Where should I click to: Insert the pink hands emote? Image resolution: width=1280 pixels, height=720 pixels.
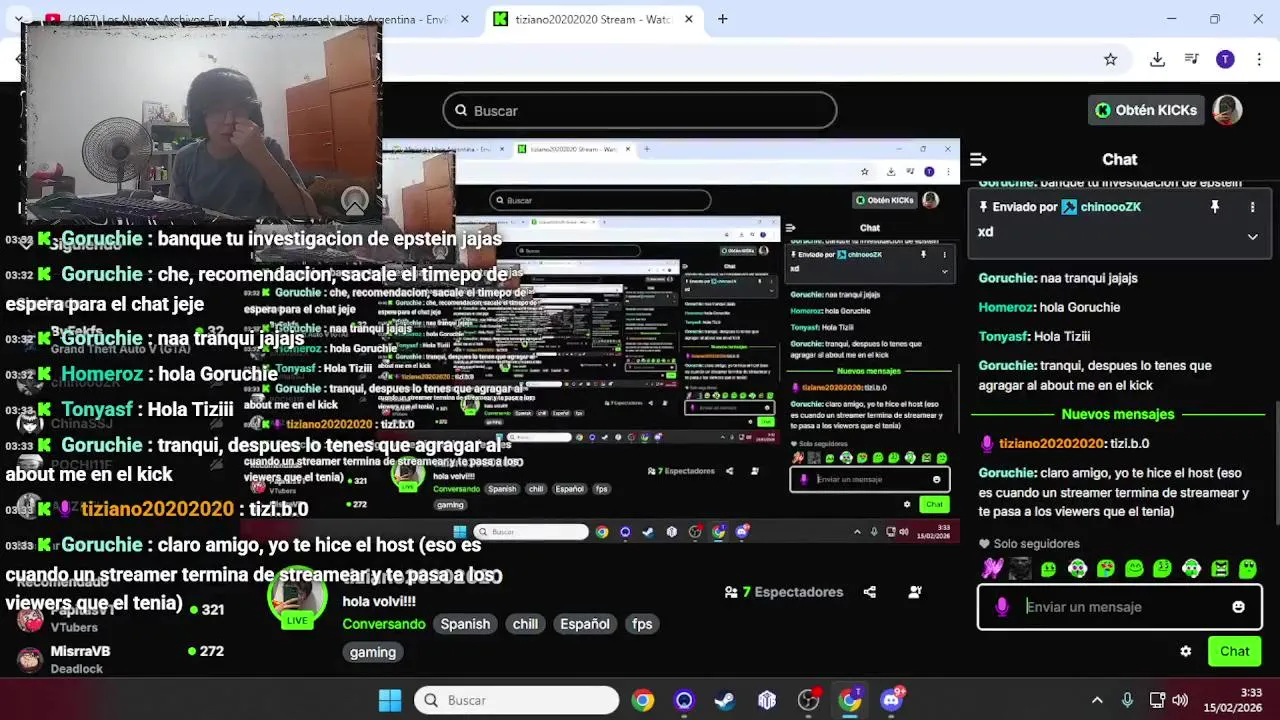click(x=991, y=569)
